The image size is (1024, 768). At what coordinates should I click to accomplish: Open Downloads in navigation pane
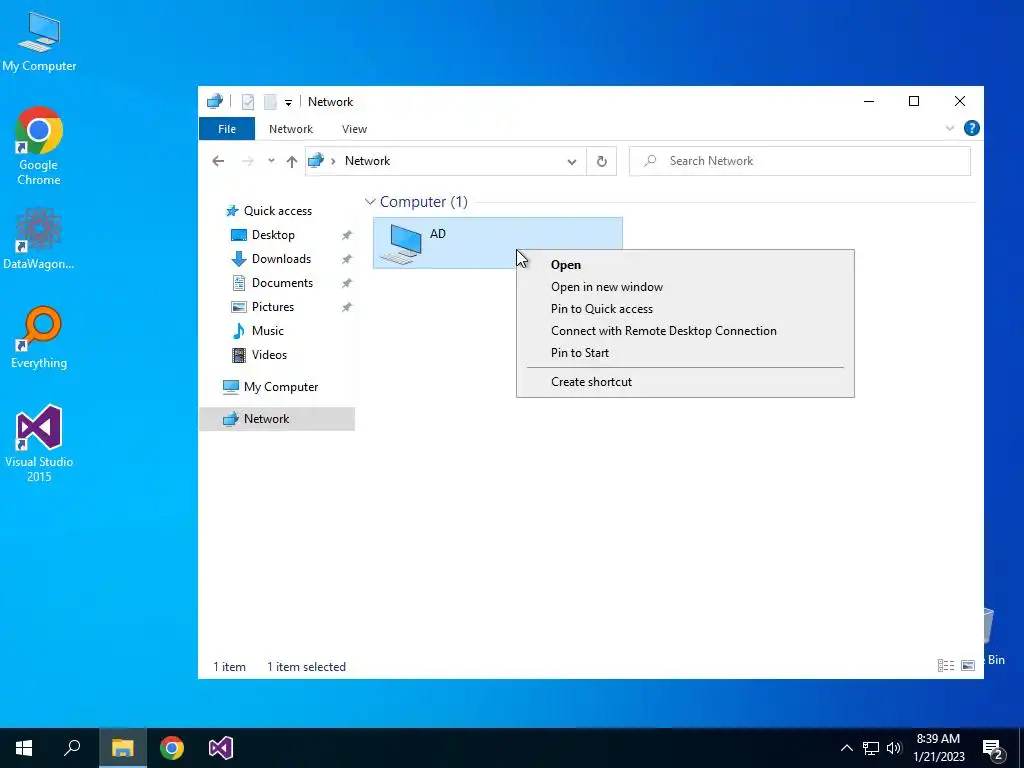[x=281, y=259]
